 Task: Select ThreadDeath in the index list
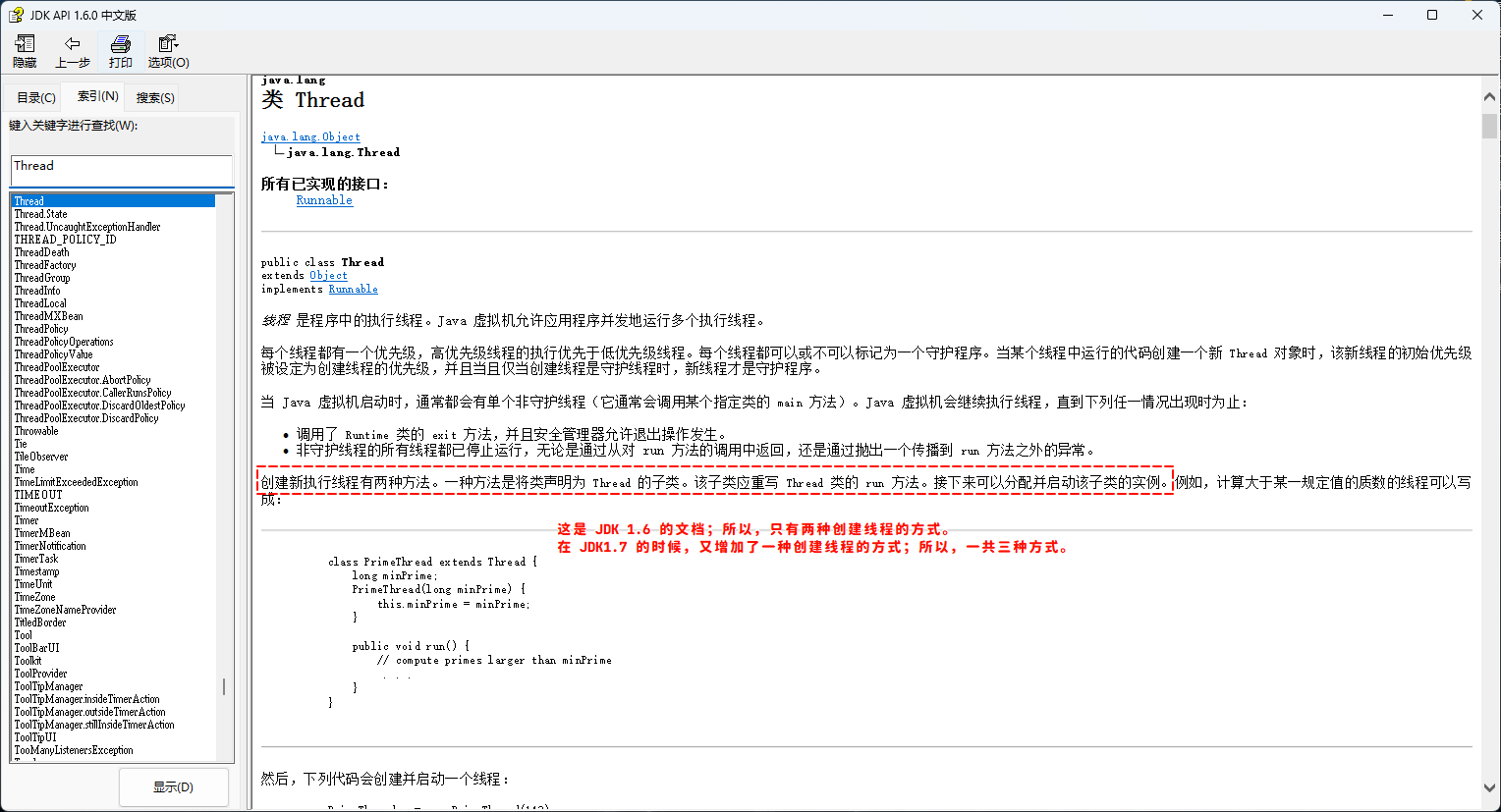[41, 251]
